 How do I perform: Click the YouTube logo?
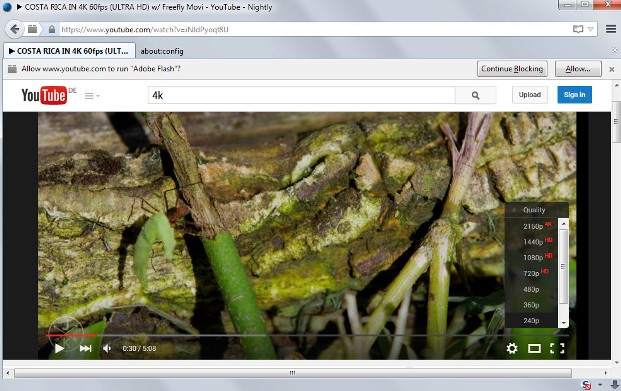tap(44, 95)
